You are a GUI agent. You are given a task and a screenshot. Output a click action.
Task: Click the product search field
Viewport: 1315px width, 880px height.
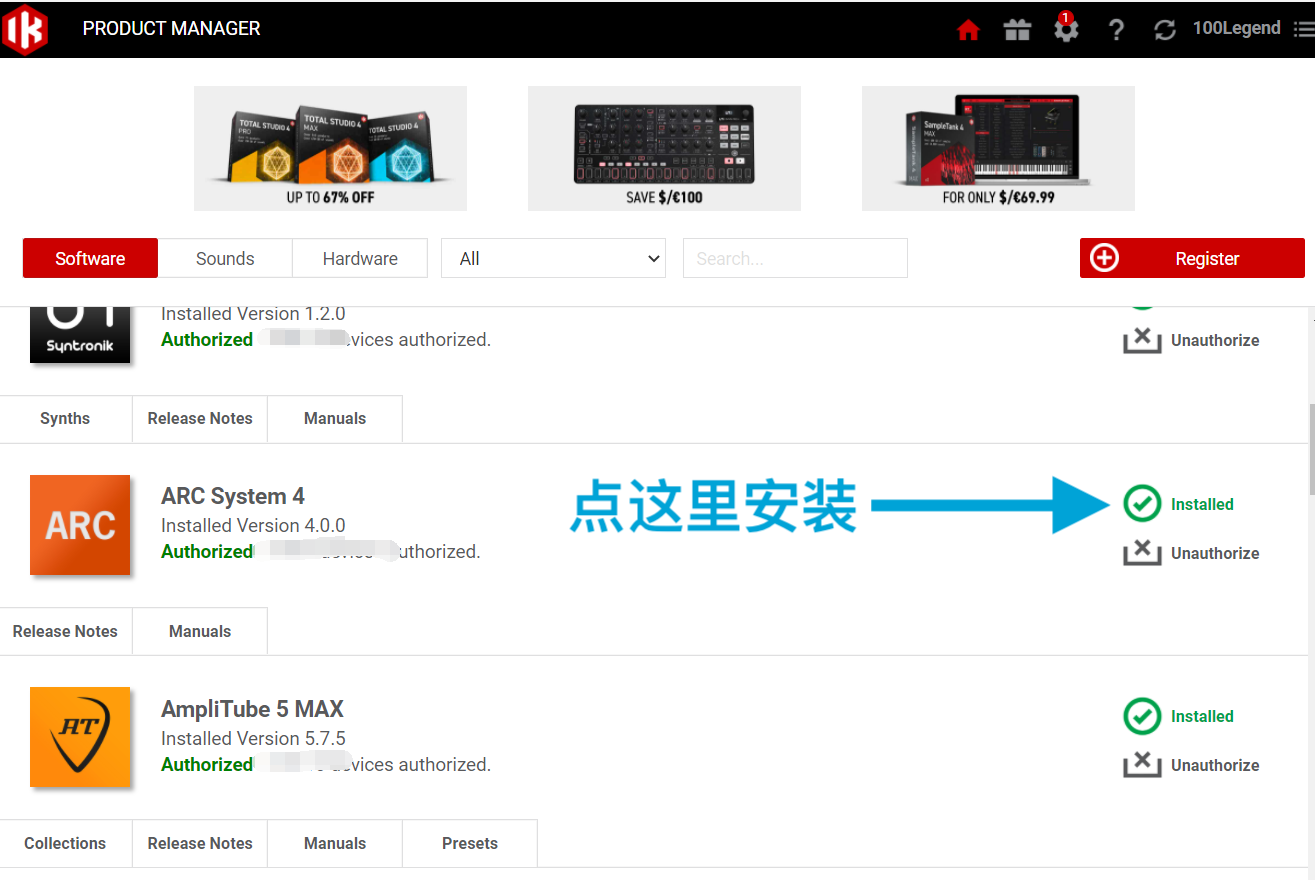click(795, 258)
